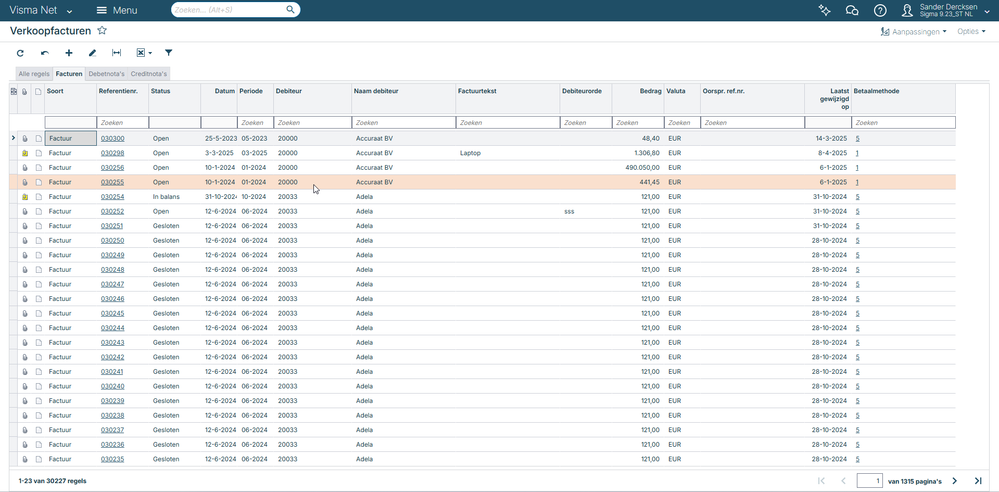Click the Naam debiteur filter search field
This screenshot has width=999, height=492.
403,123
